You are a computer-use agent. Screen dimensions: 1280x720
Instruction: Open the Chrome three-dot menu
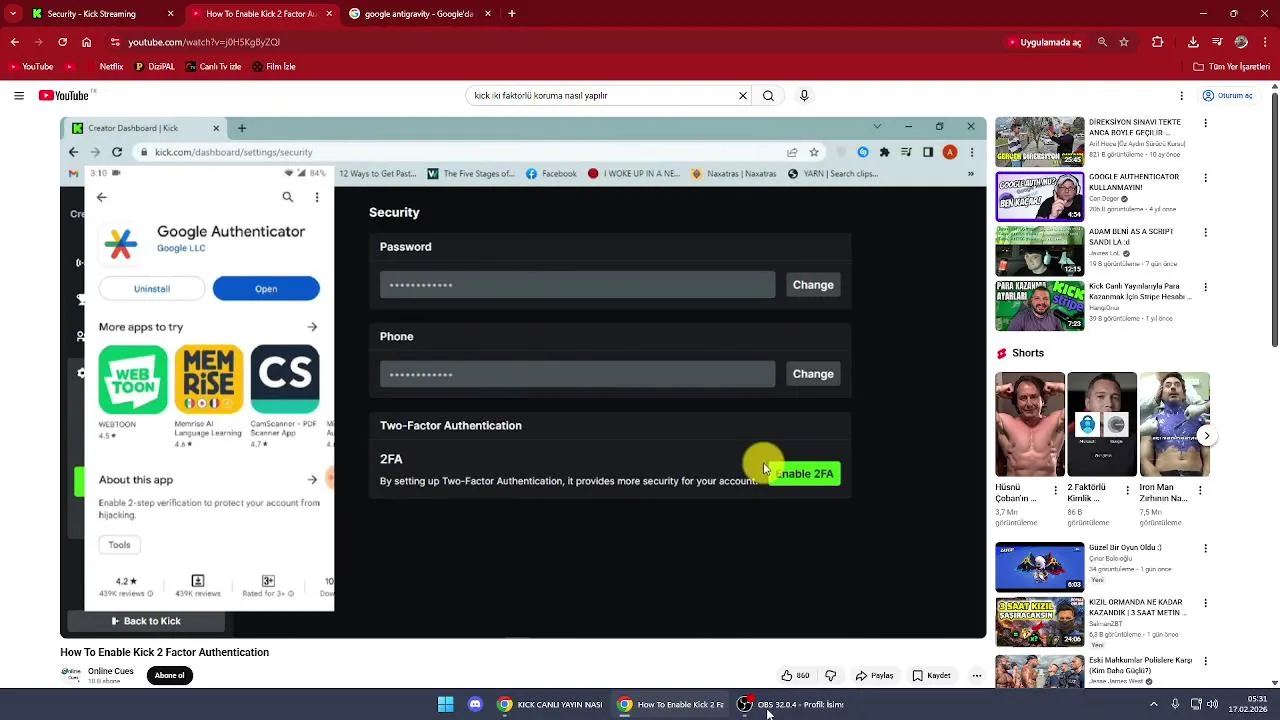click(1265, 42)
